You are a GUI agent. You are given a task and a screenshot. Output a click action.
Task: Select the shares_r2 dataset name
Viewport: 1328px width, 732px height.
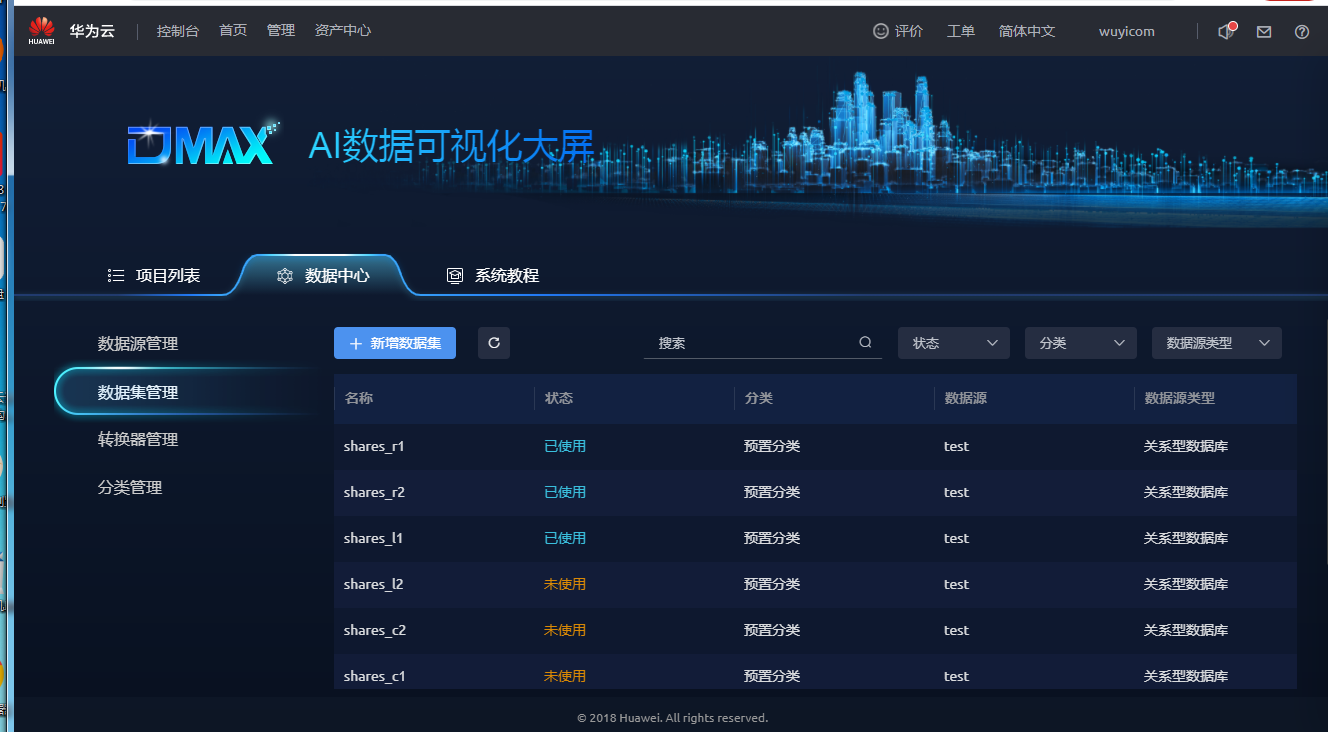374,492
